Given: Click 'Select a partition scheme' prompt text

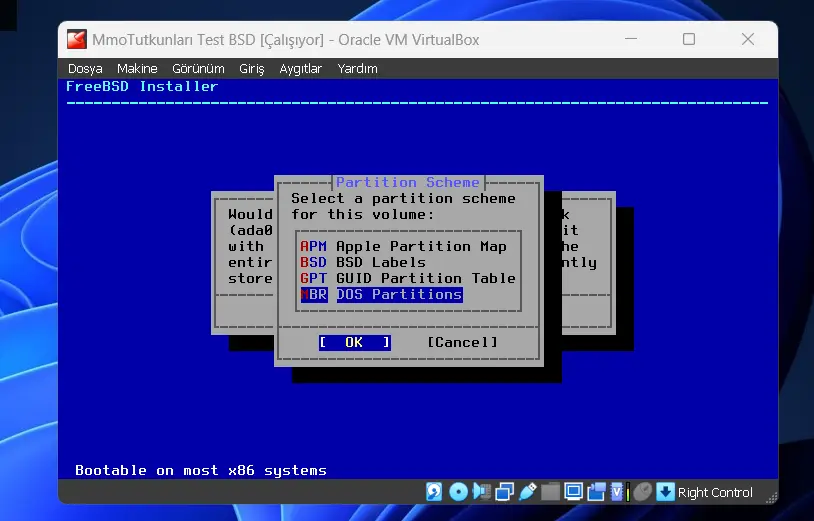Looking at the screenshot, I should click(x=403, y=207).
